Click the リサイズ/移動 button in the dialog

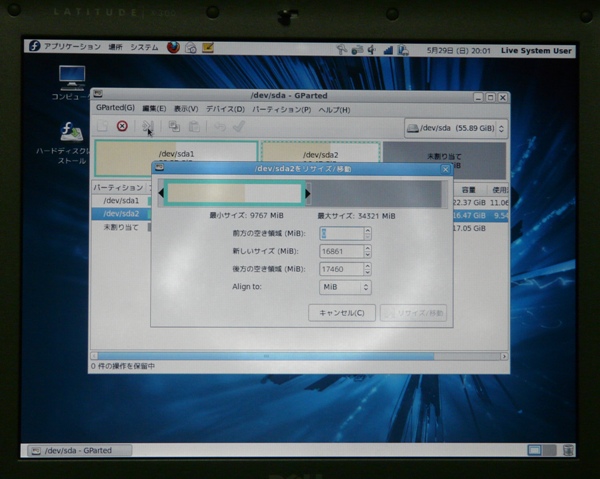coord(414,313)
